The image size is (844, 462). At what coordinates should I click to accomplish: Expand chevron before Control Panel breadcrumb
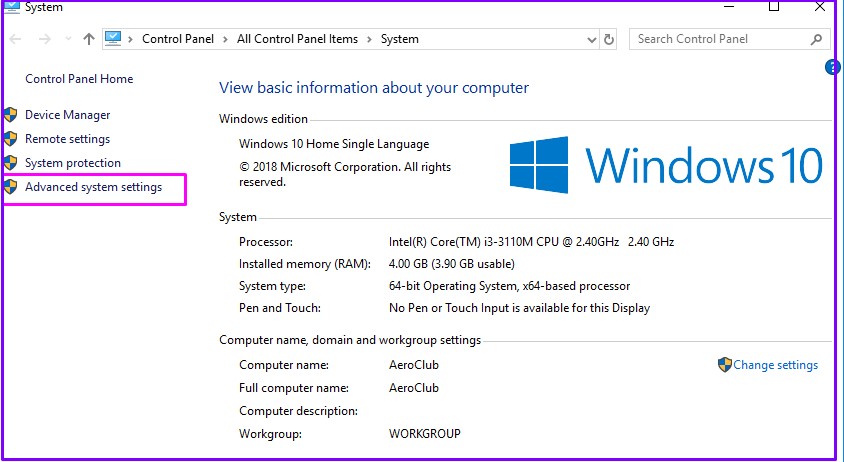tap(130, 39)
